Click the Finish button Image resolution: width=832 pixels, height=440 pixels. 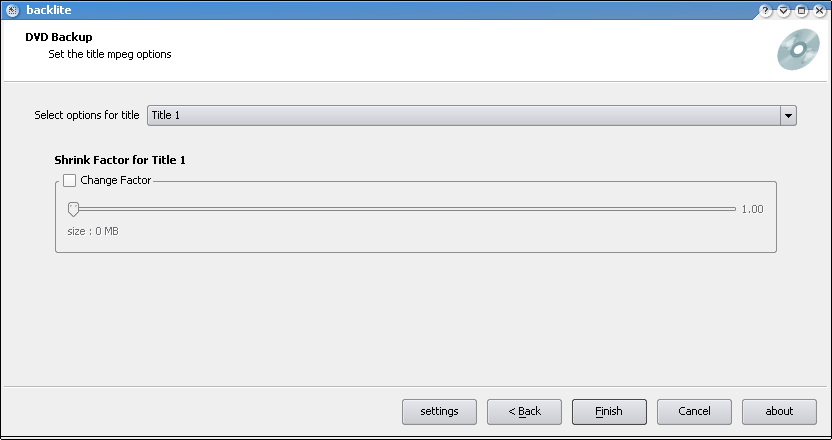(x=609, y=411)
